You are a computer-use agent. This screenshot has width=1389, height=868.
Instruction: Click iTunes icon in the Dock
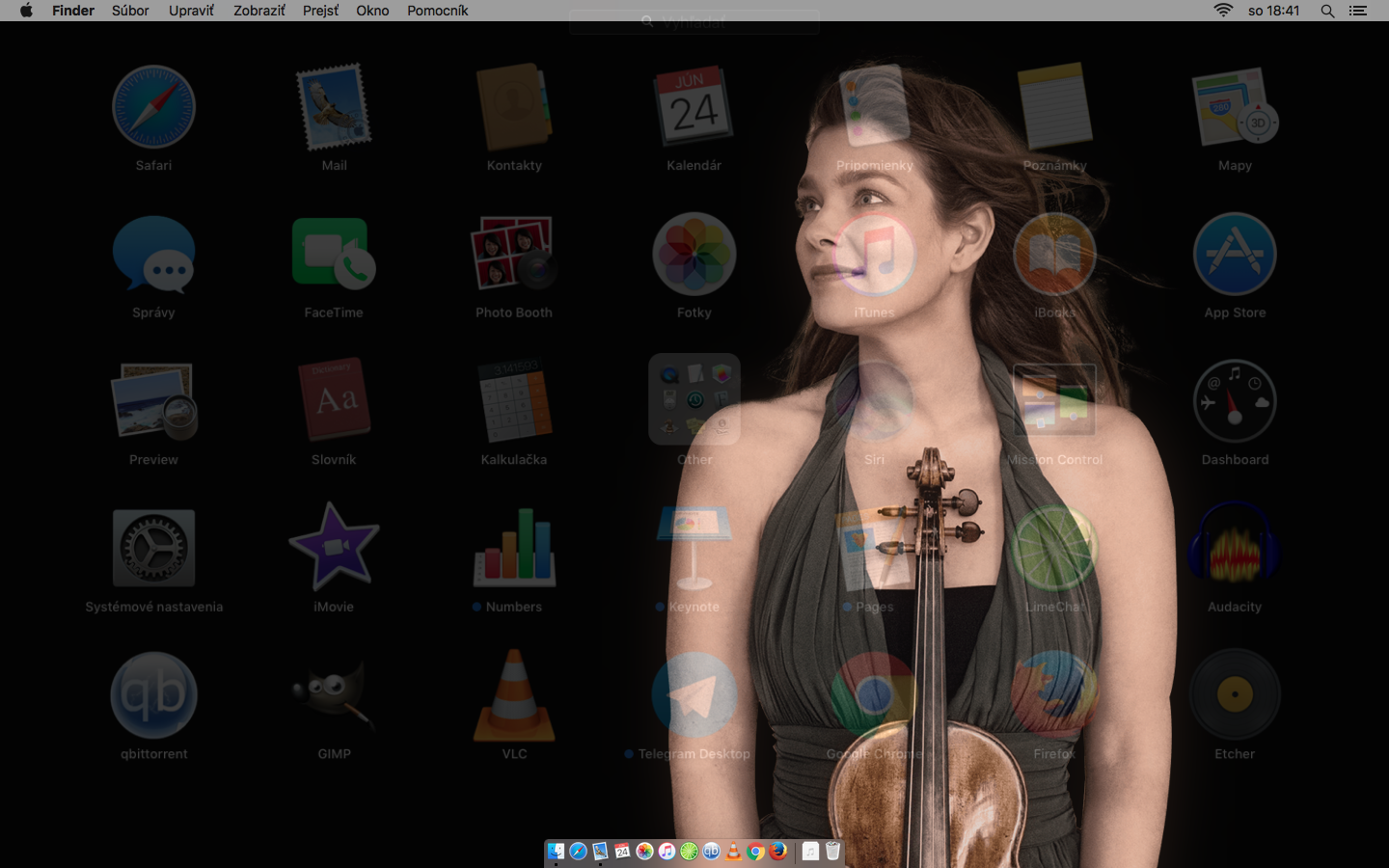coord(667,851)
